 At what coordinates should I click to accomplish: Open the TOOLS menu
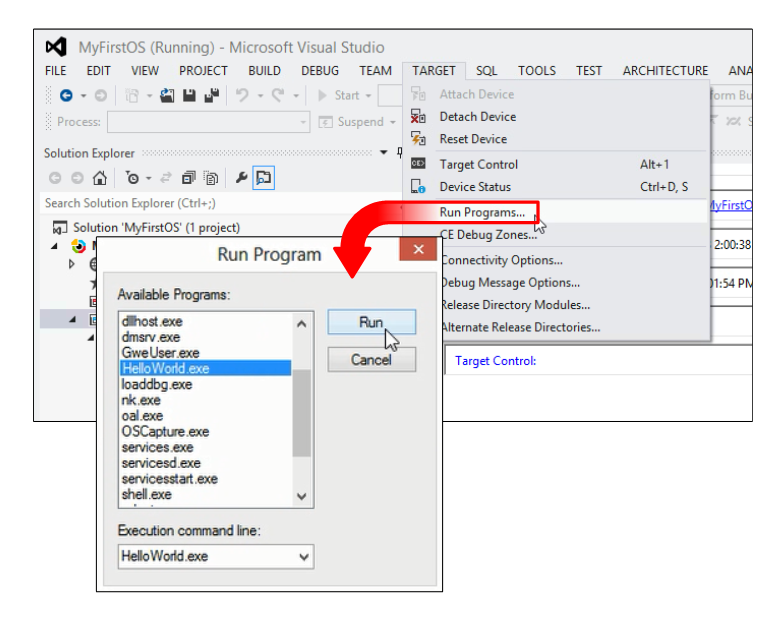[537, 71]
